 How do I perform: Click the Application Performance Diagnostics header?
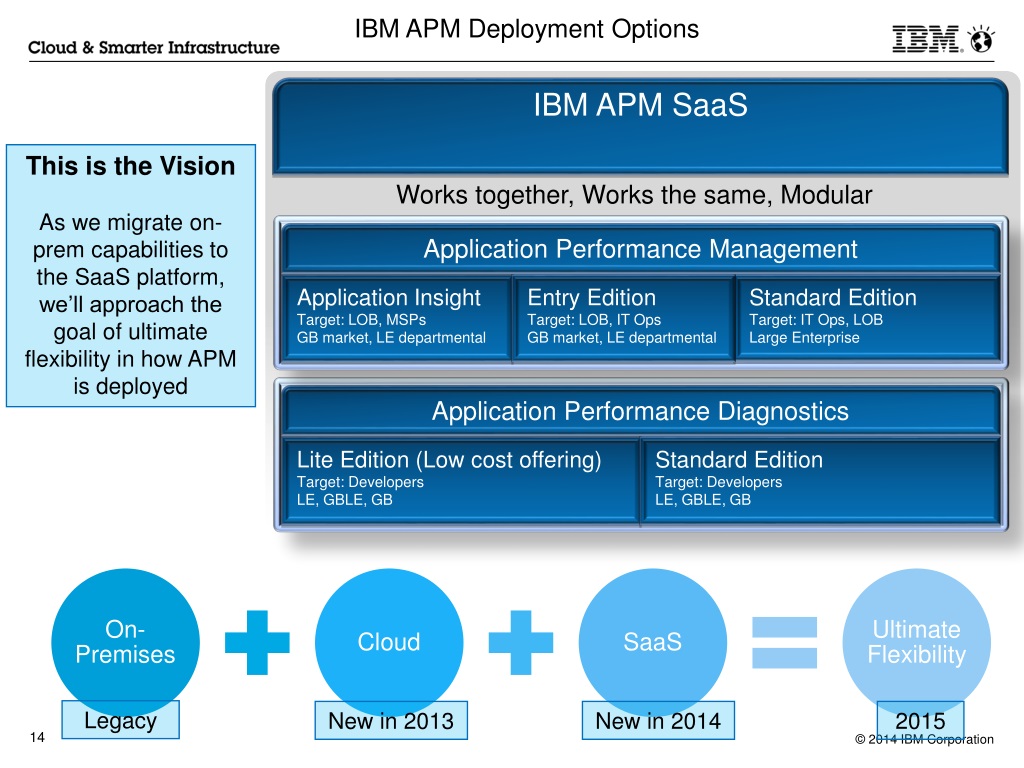pyautogui.click(x=641, y=411)
